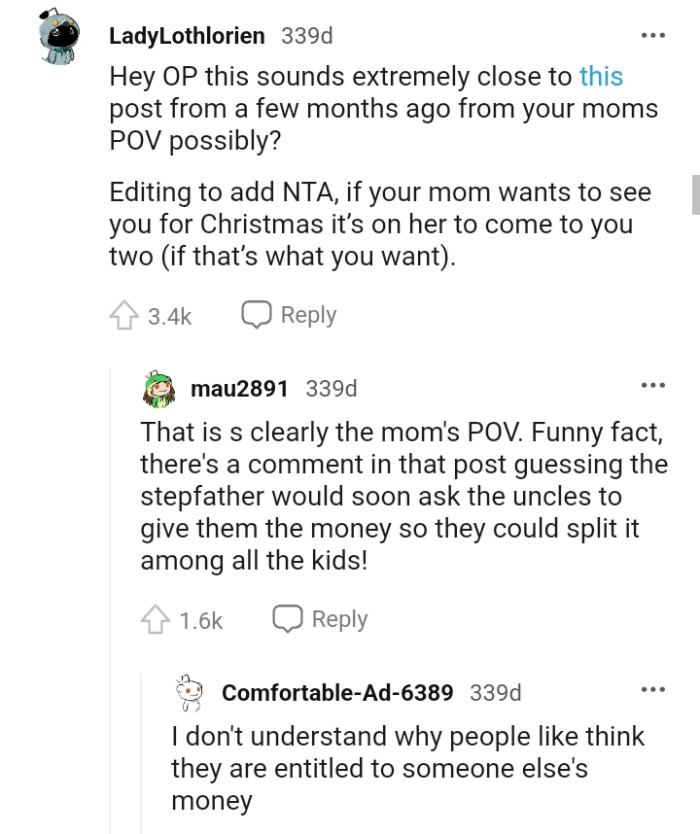Open the three-dot menu on Comfortable-Ad-6389's comment
The height and width of the screenshot is (834, 700).
[654, 688]
